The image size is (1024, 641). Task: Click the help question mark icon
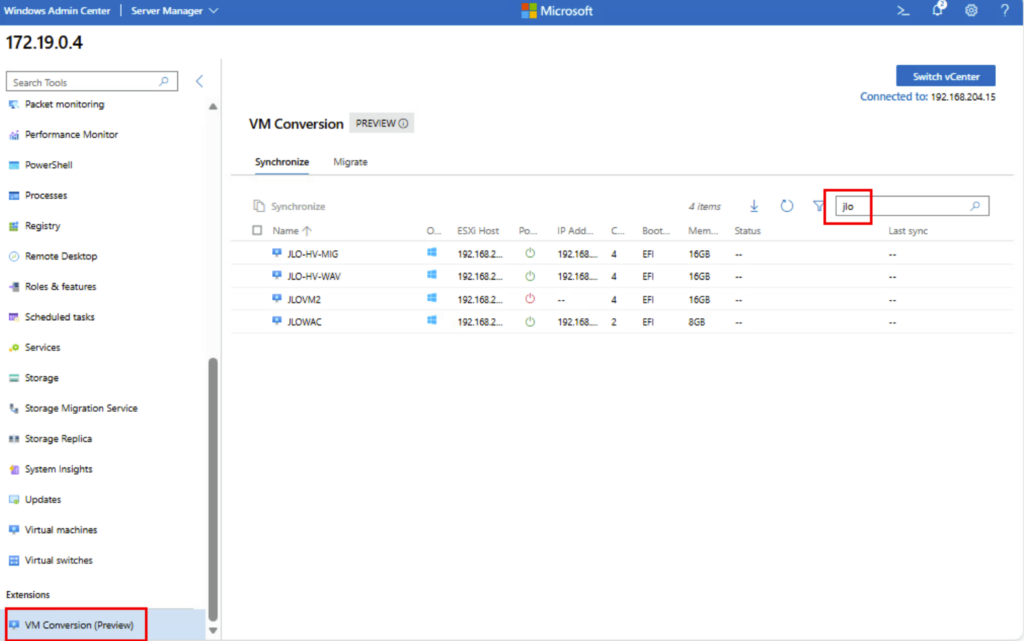[x=1004, y=11]
